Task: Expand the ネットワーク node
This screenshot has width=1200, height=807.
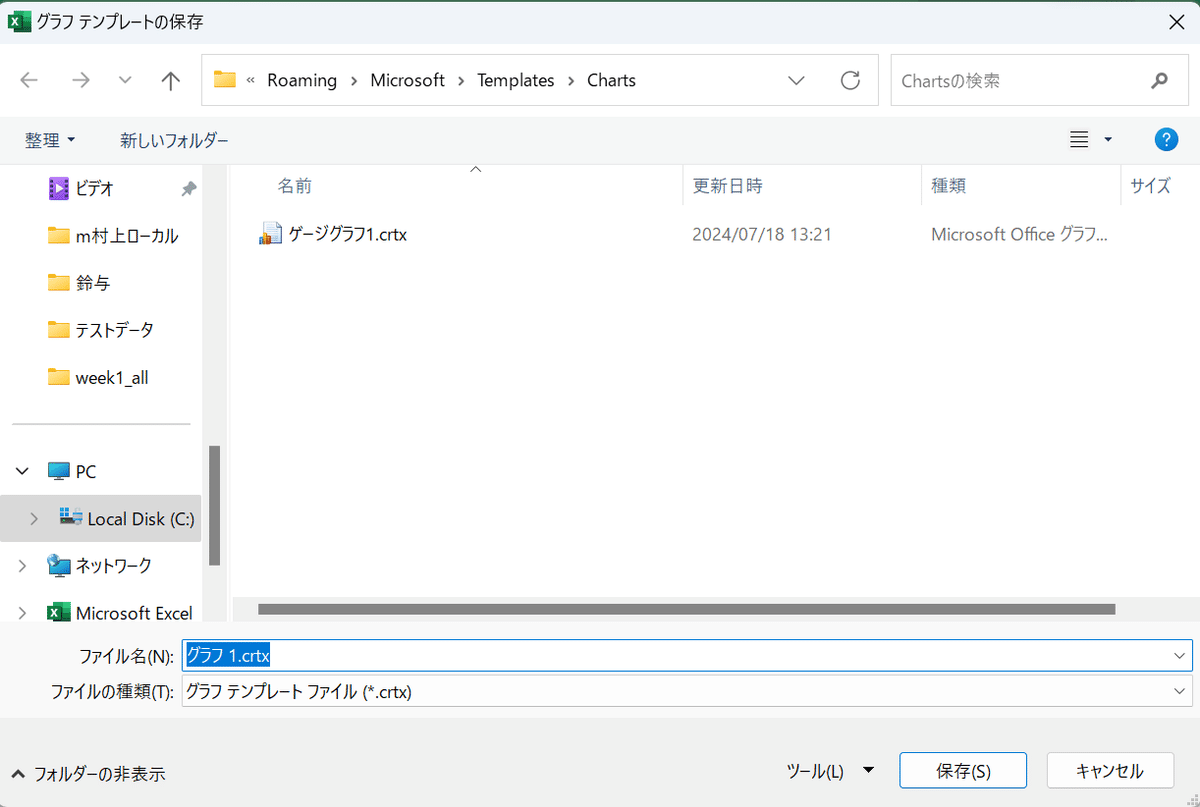Action: (x=23, y=566)
